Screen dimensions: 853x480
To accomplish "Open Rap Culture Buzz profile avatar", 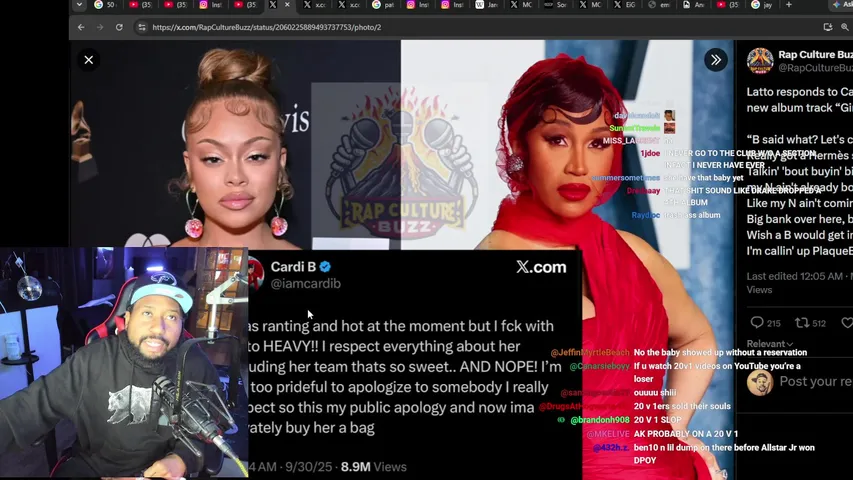I will click(x=760, y=60).
